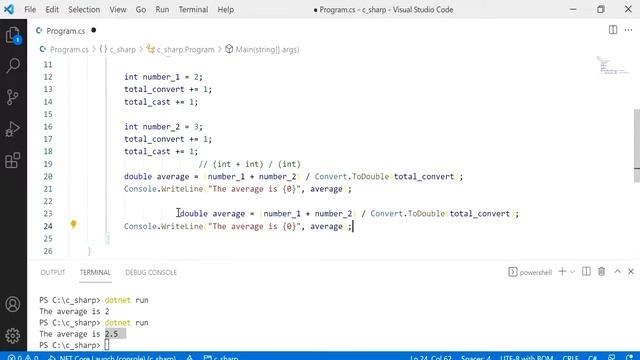
Task: Click C# language mode in status bar
Action: 593,358
